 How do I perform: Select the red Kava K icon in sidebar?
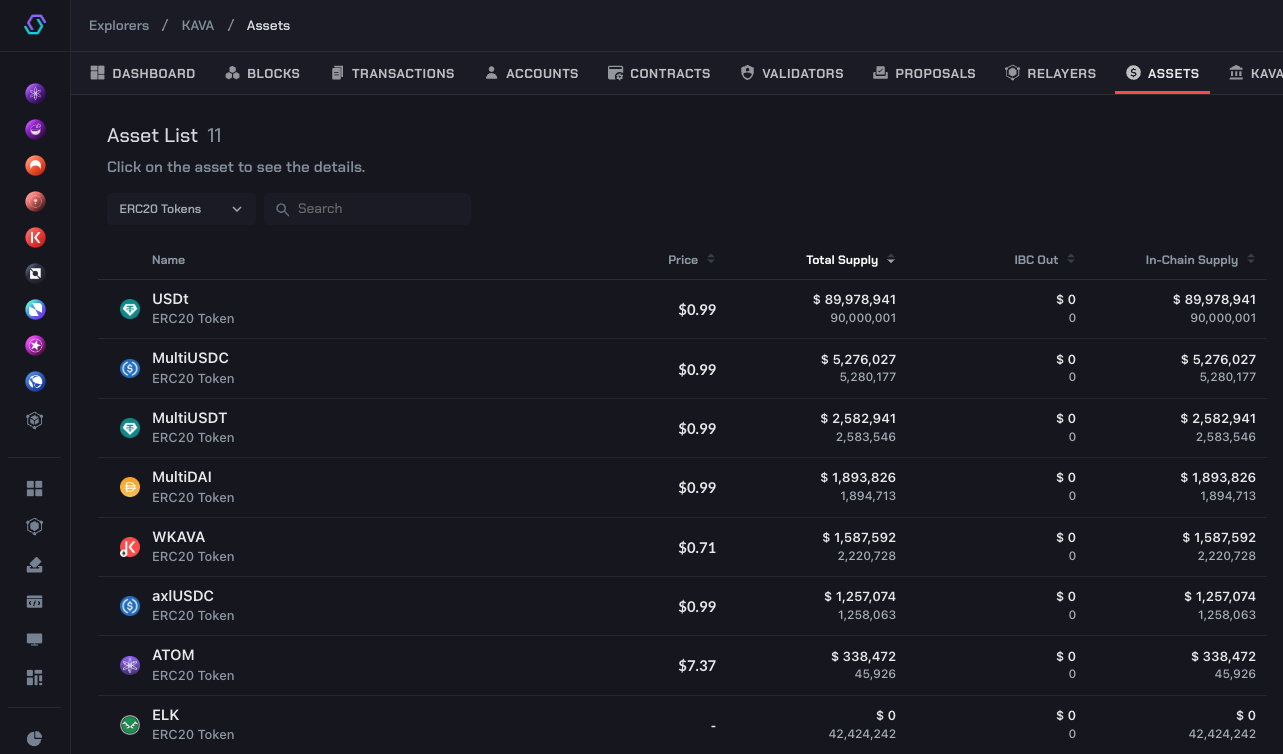coord(35,237)
